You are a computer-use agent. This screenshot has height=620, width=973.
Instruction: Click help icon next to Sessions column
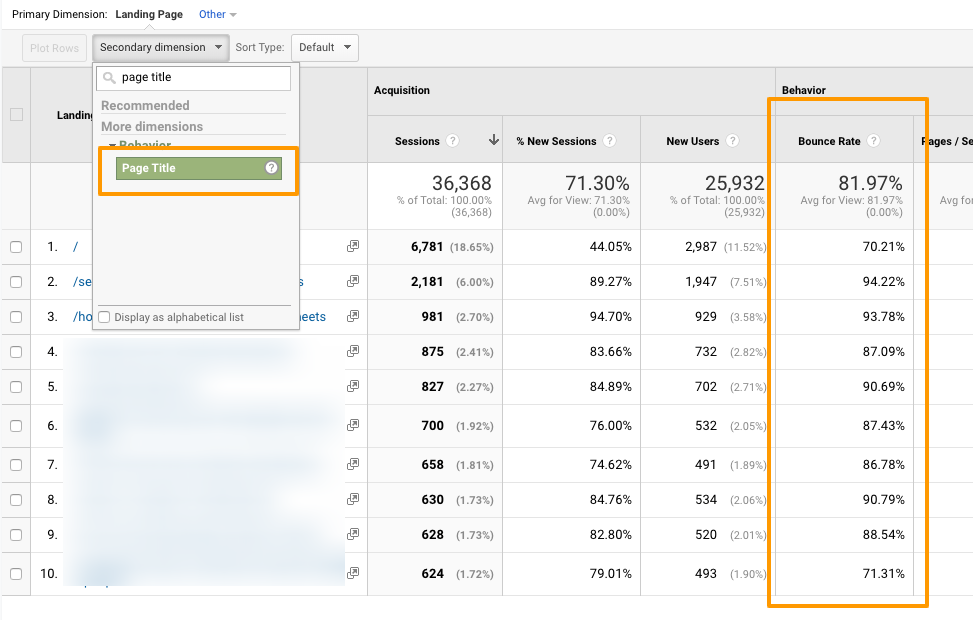(x=453, y=141)
